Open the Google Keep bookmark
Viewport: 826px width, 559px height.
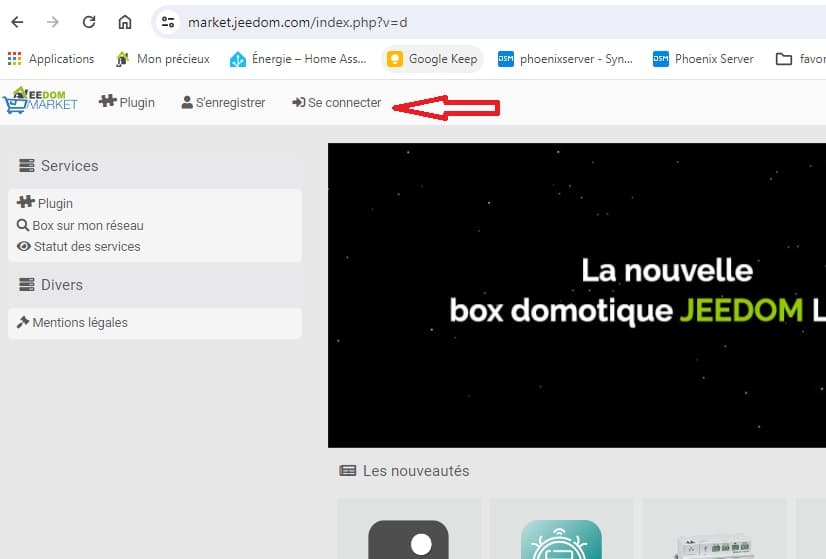pos(432,59)
